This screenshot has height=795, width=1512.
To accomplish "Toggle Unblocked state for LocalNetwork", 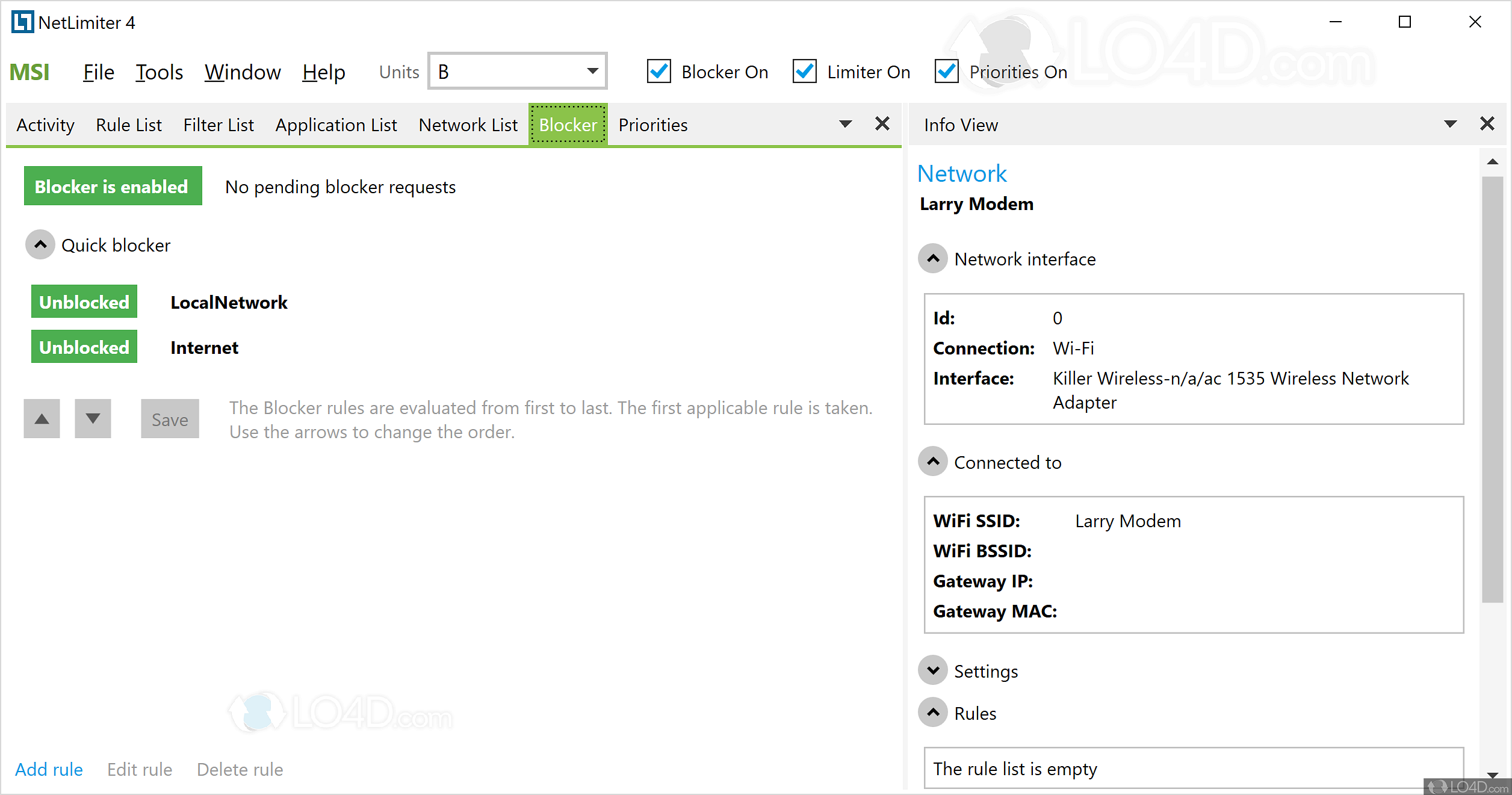I will 84,302.
